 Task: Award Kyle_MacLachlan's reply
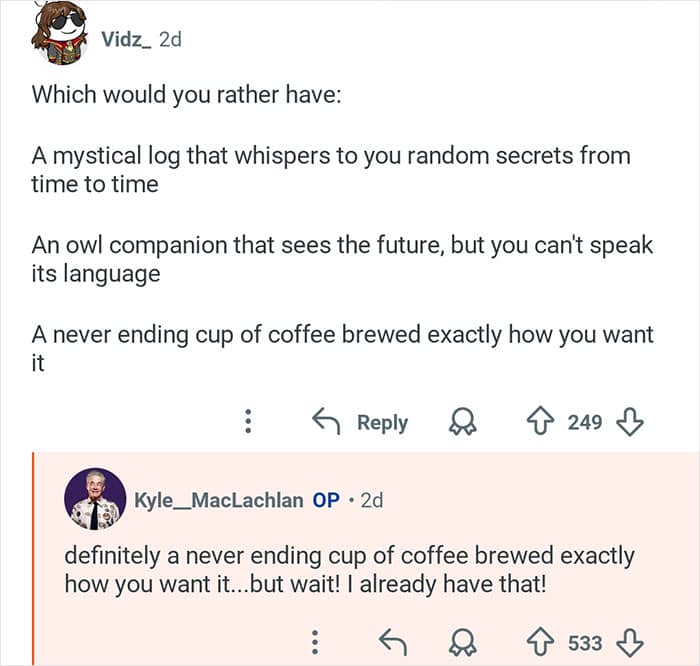(x=461, y=640)
